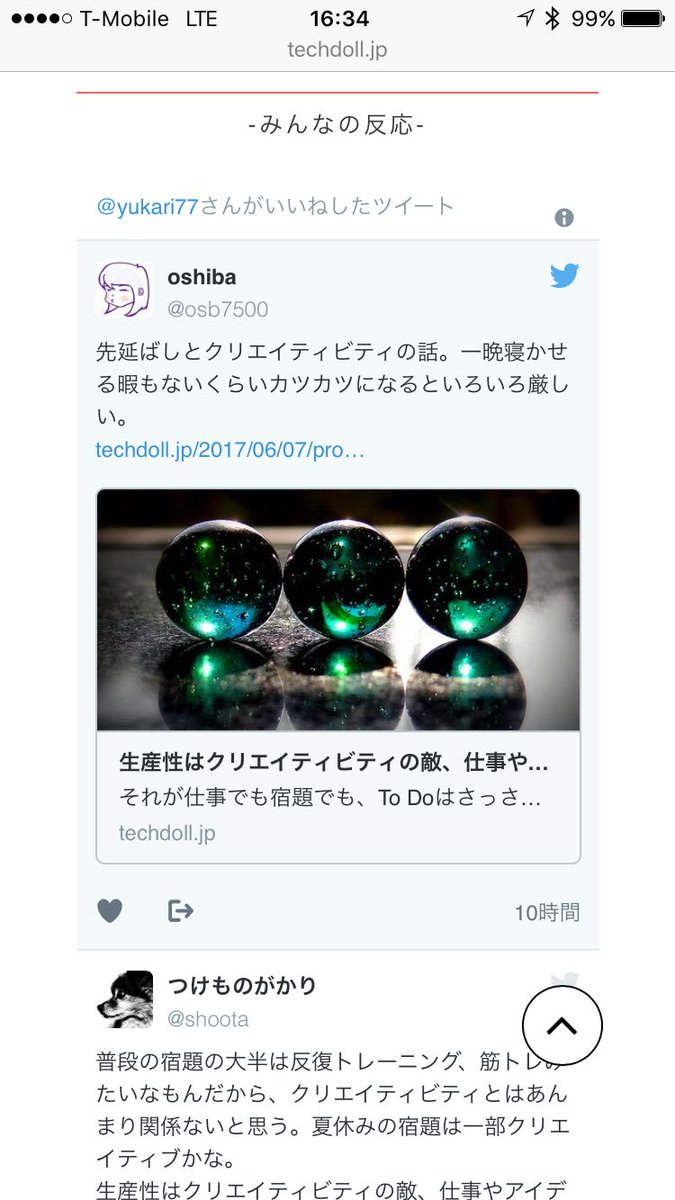Click the oshiba display name
The image size is (675, 1200).
point(202,277)
